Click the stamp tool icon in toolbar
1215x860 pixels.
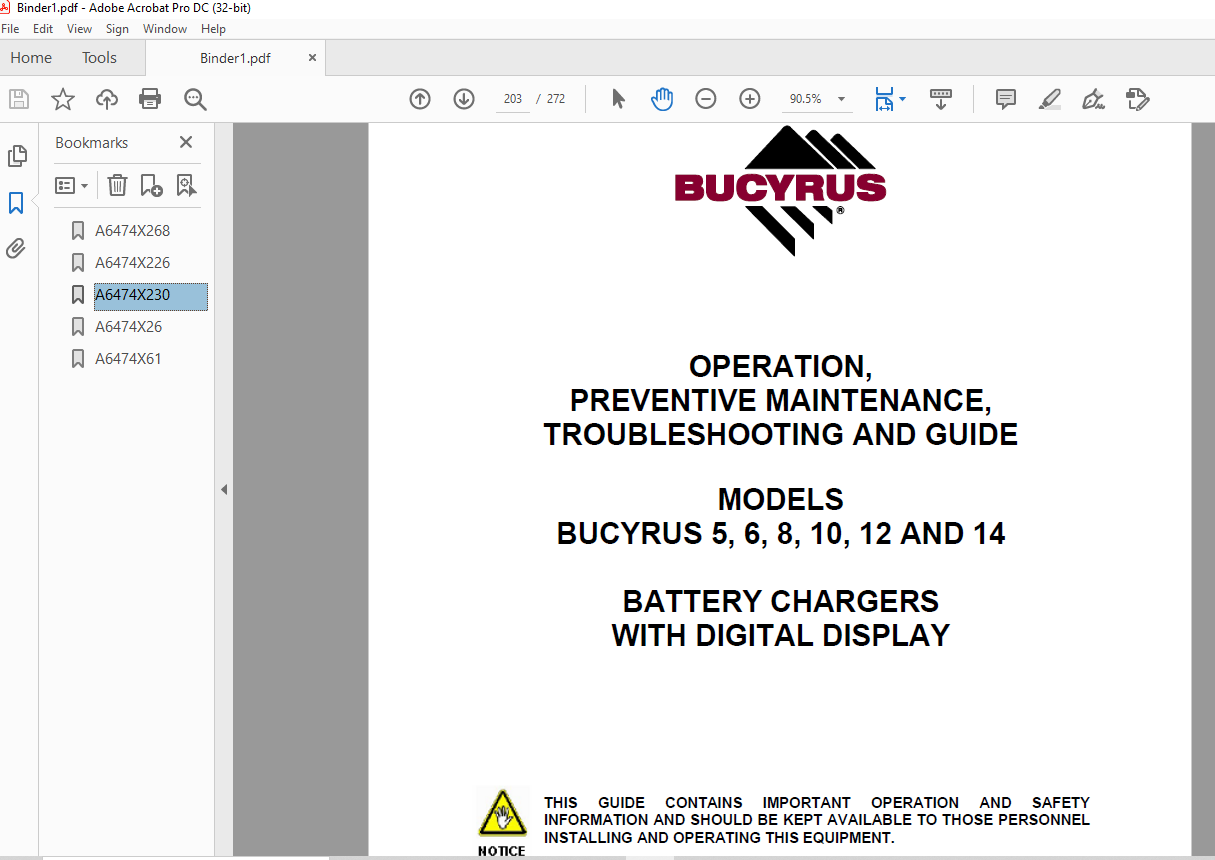[1137, 99]
